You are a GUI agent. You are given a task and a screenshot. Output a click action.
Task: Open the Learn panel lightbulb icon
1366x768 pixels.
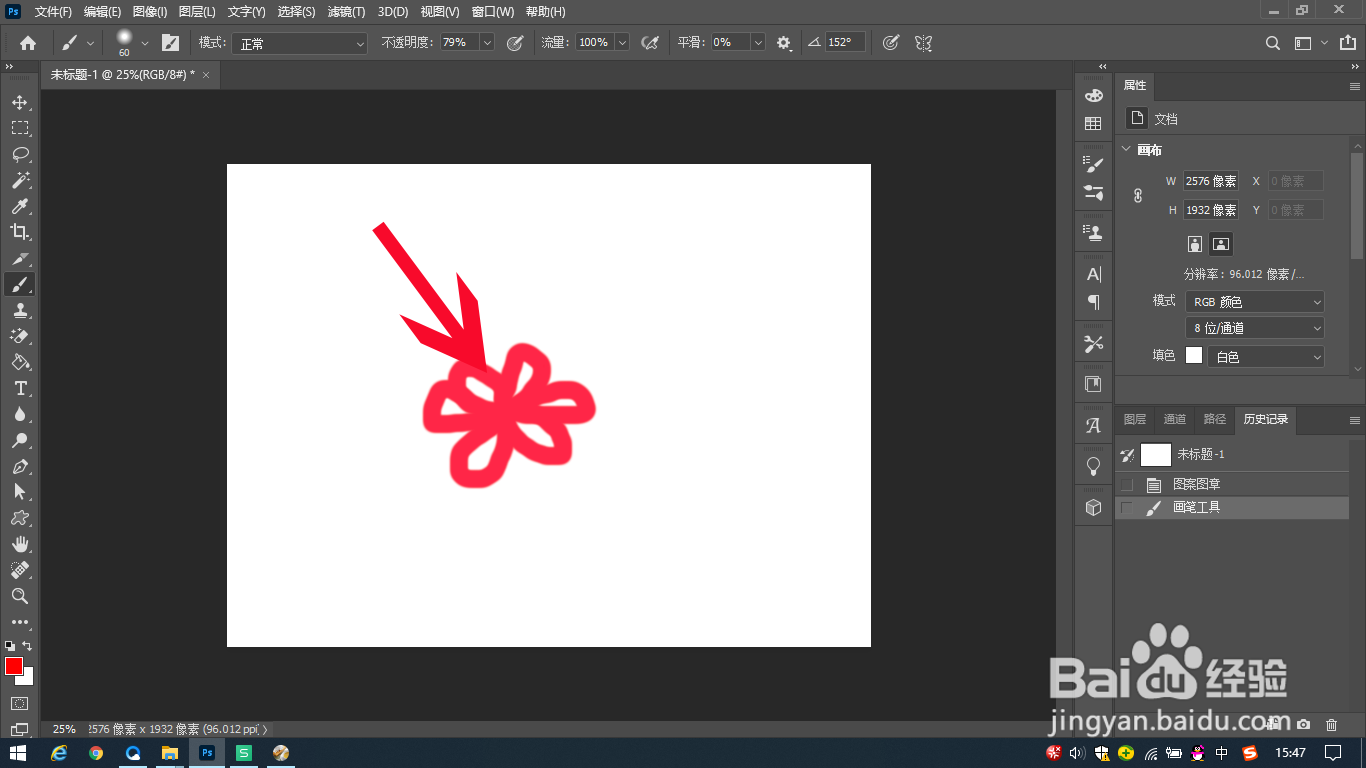coord(1093,466)
